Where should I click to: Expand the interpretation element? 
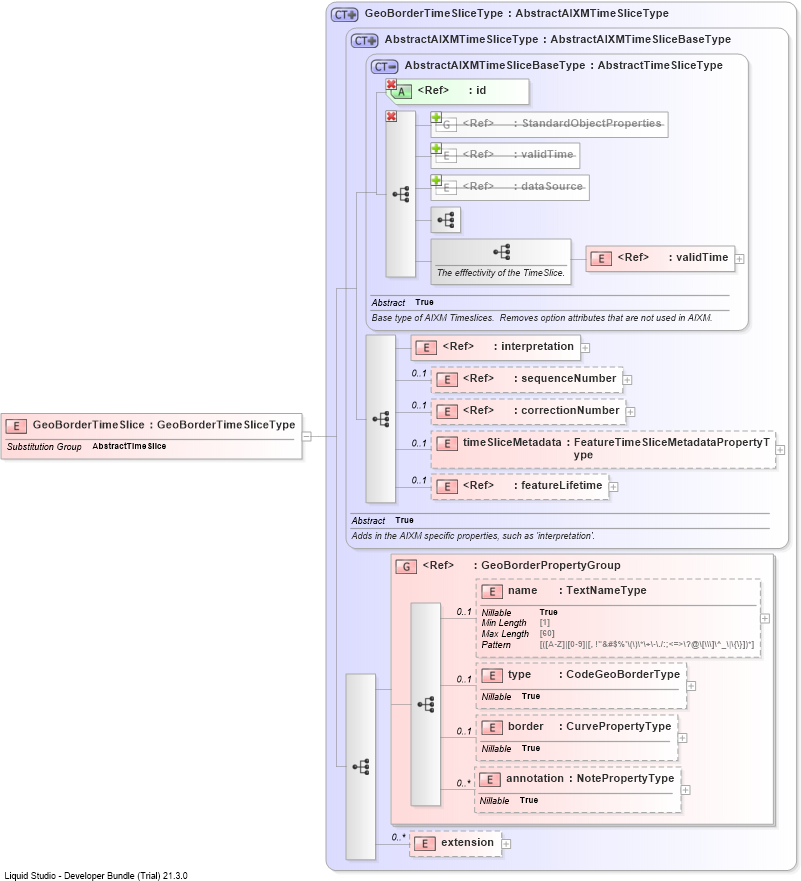point(585,348)
